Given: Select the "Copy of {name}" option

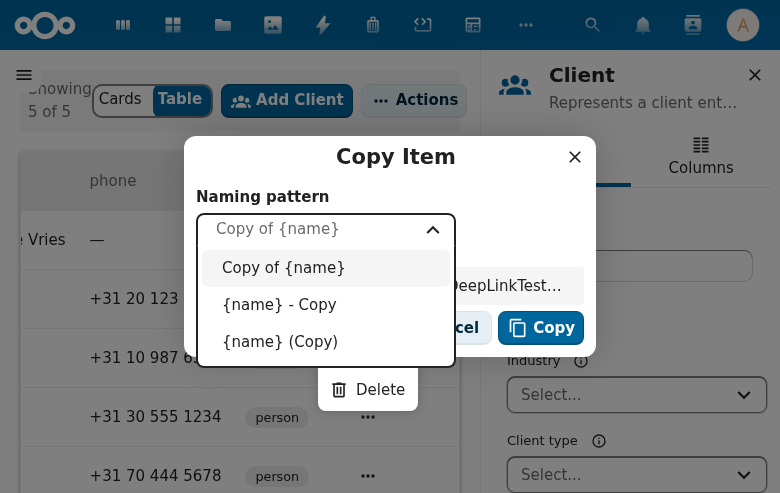Looking at the screenshot, I should [x=326, y=268].
